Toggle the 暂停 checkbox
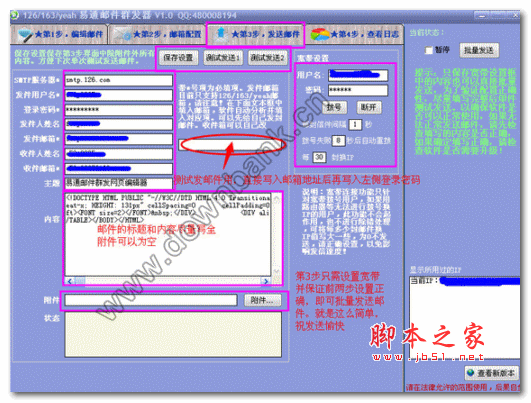This screenshot has width=531, height=403. coord(429,50)
